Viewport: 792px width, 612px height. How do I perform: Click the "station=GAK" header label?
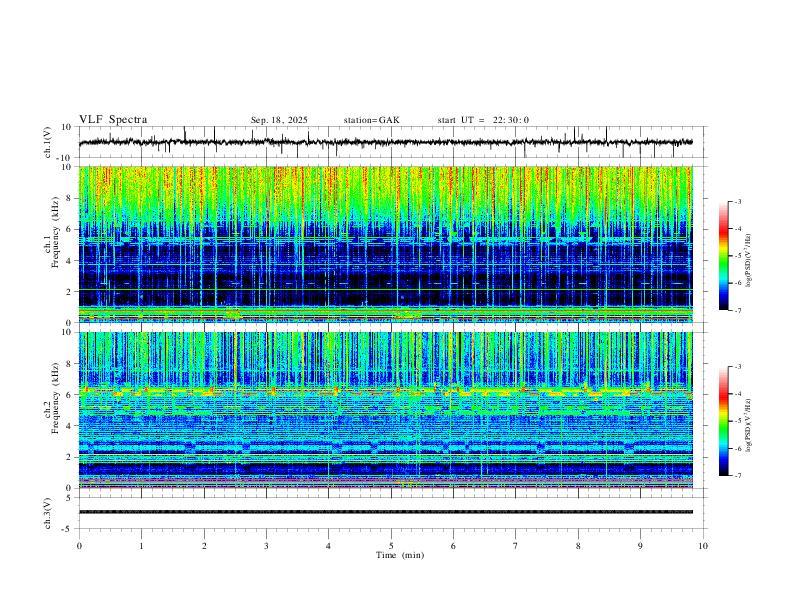coord(371,120)
